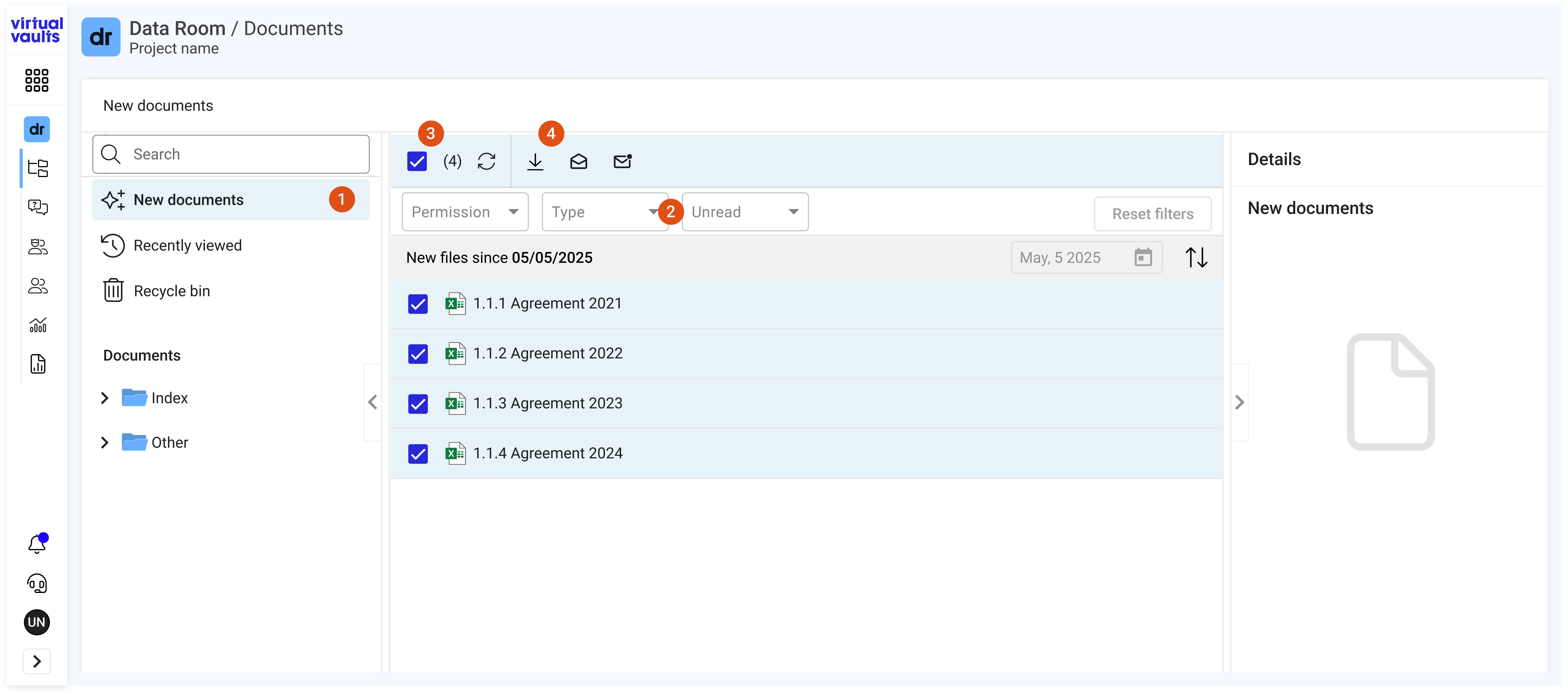Open the documents tree sidebar icon

38,168
